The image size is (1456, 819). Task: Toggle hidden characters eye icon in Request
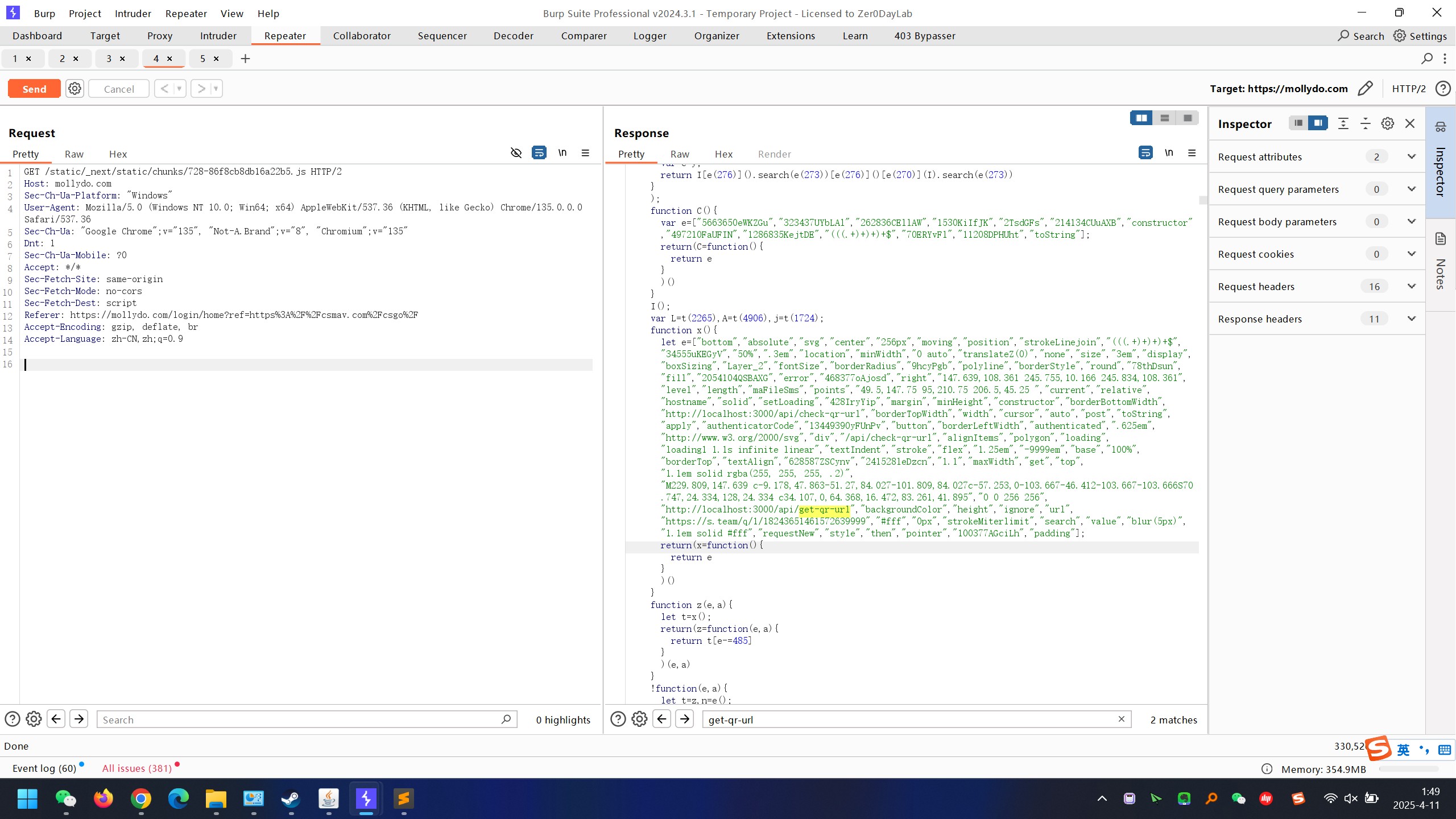(516, 152)
